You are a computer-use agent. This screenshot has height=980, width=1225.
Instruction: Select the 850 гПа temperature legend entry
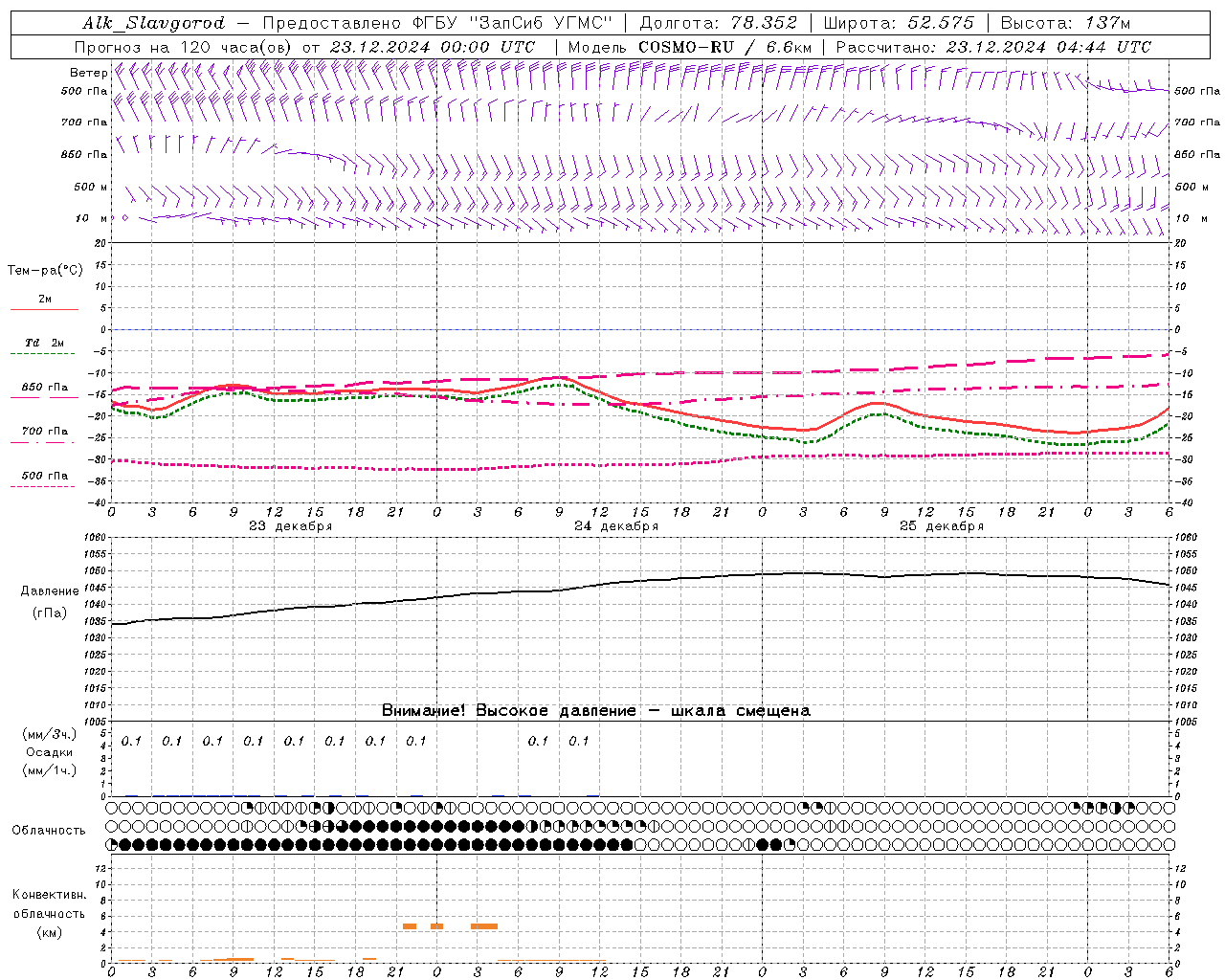coord(44,388)
